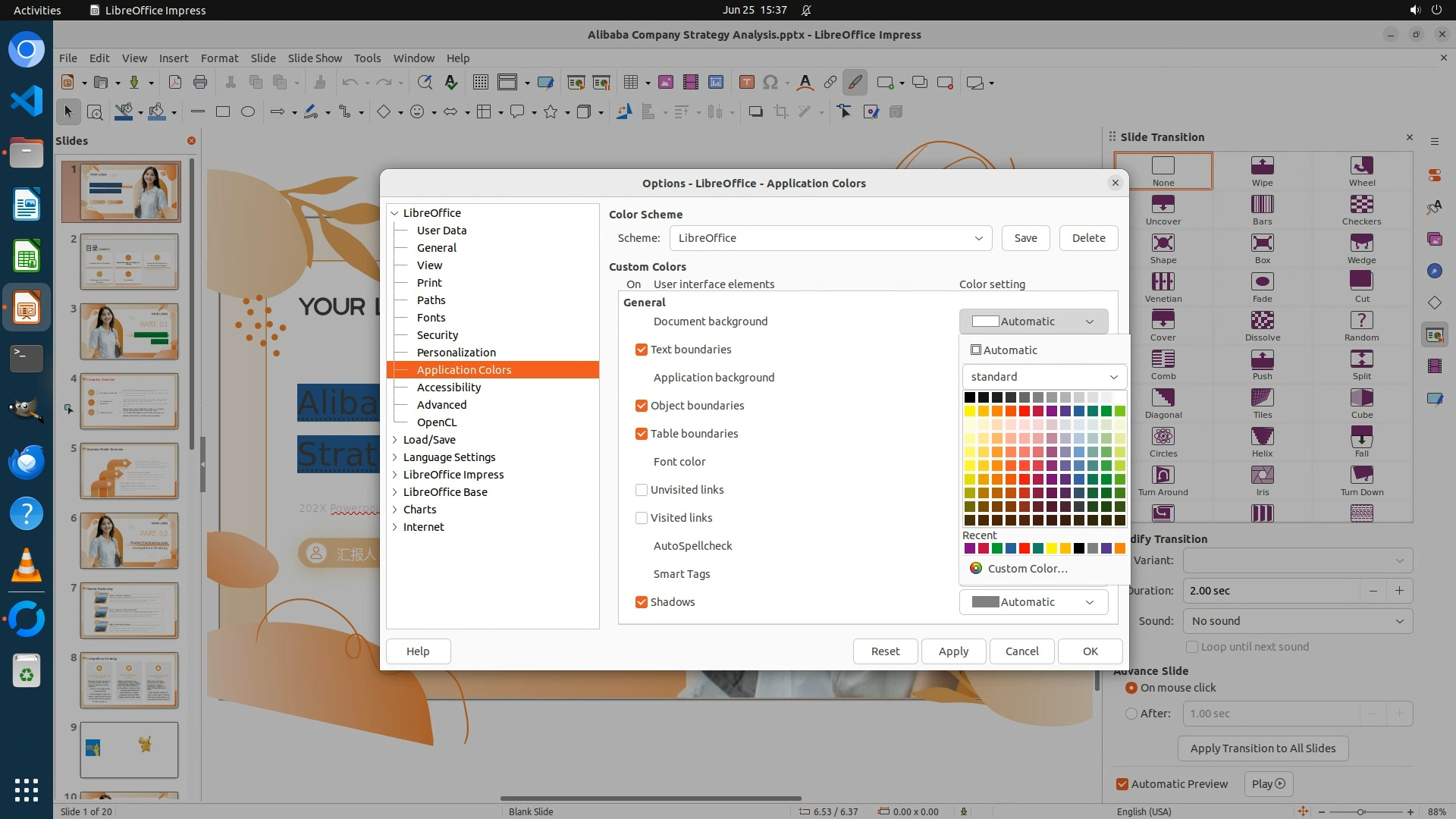Open the standard palette dropdown
Viewport: 1456px width, 819px height.
pyautogui.click(x=1043, y=377)
